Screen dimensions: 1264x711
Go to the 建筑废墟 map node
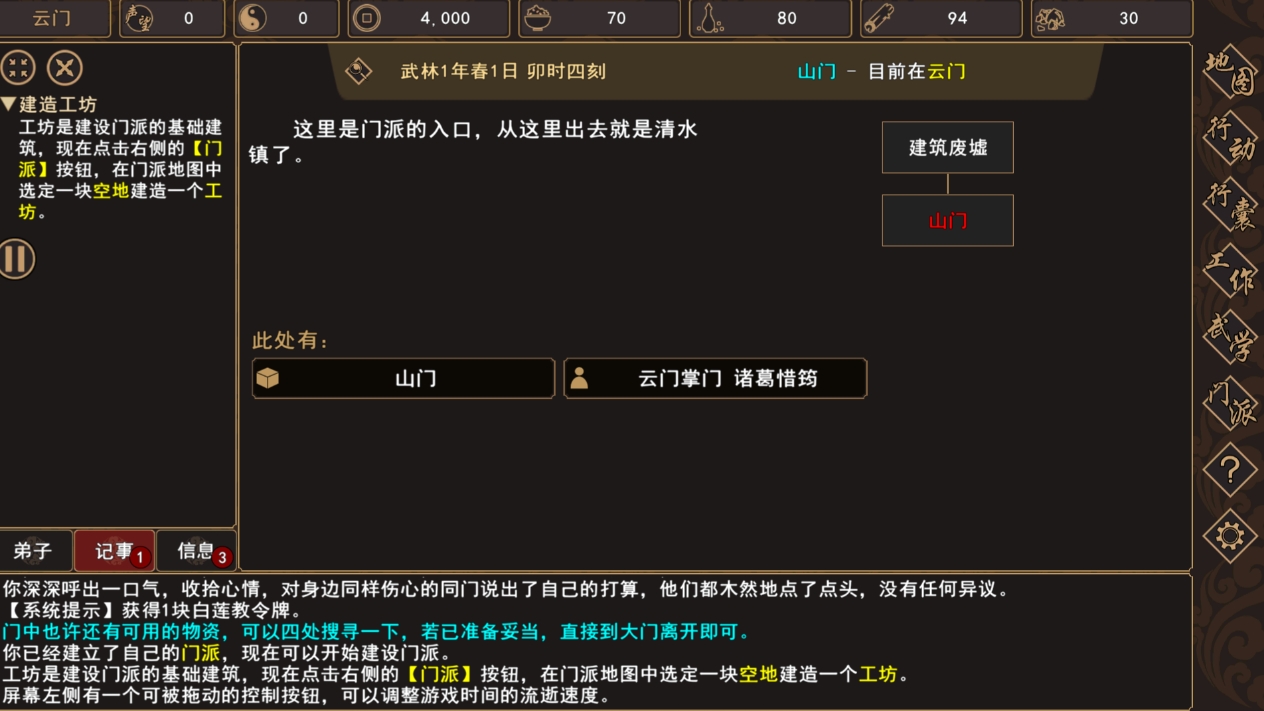pos(947,148)
